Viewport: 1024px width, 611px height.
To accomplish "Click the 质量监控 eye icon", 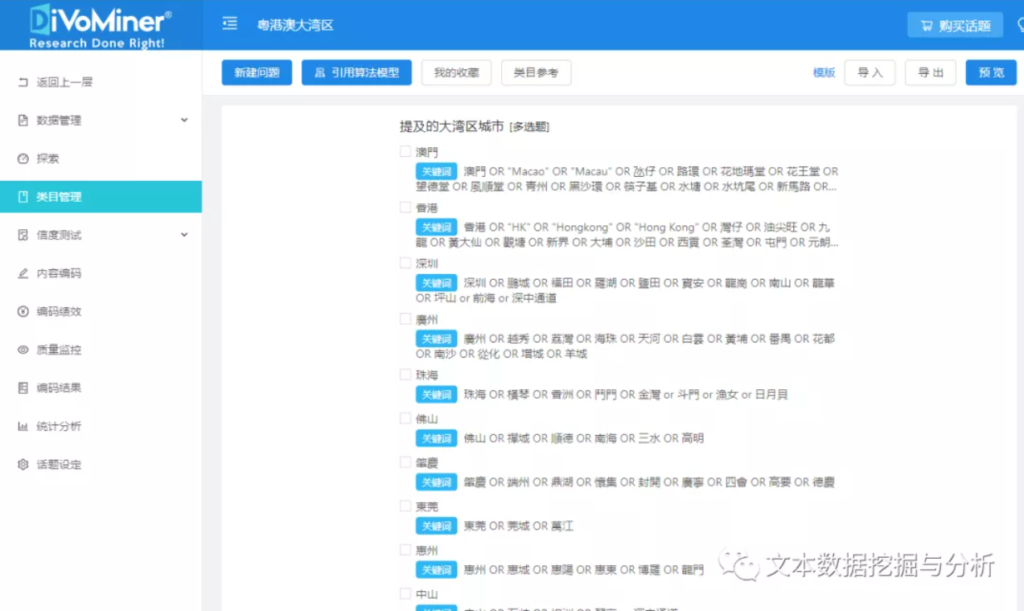I will coord(23,350).
